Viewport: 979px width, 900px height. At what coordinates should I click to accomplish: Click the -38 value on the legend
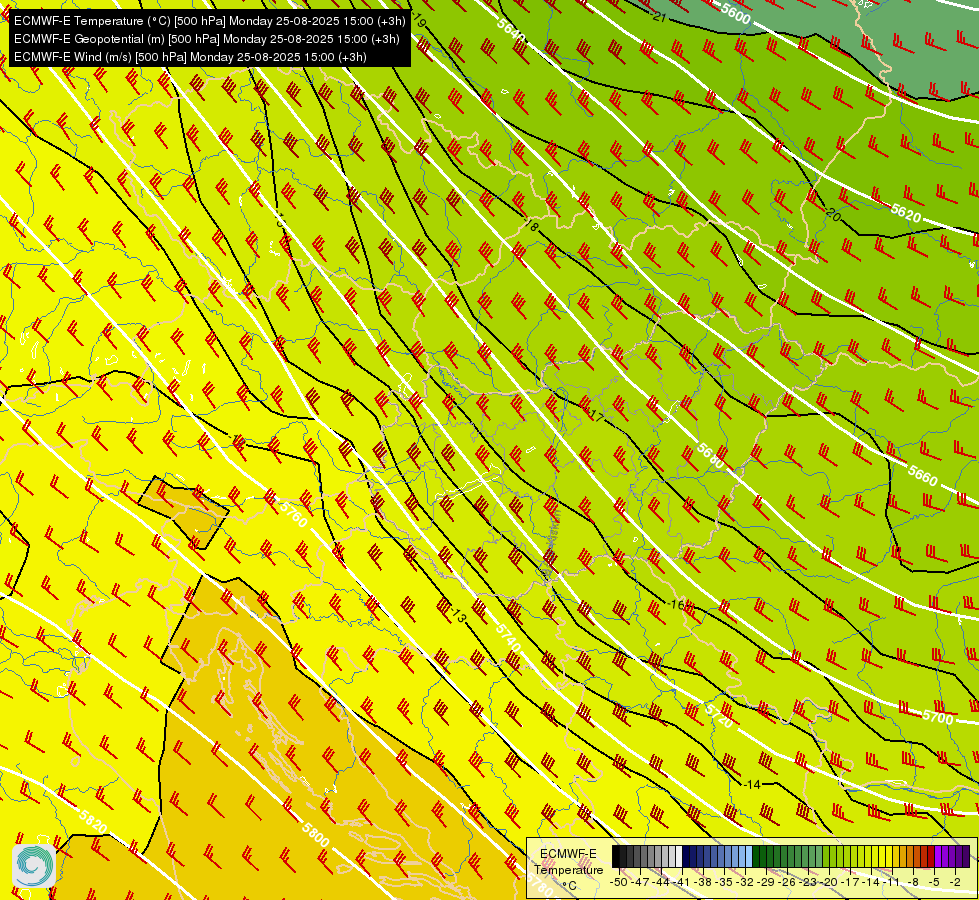(703, 882)
